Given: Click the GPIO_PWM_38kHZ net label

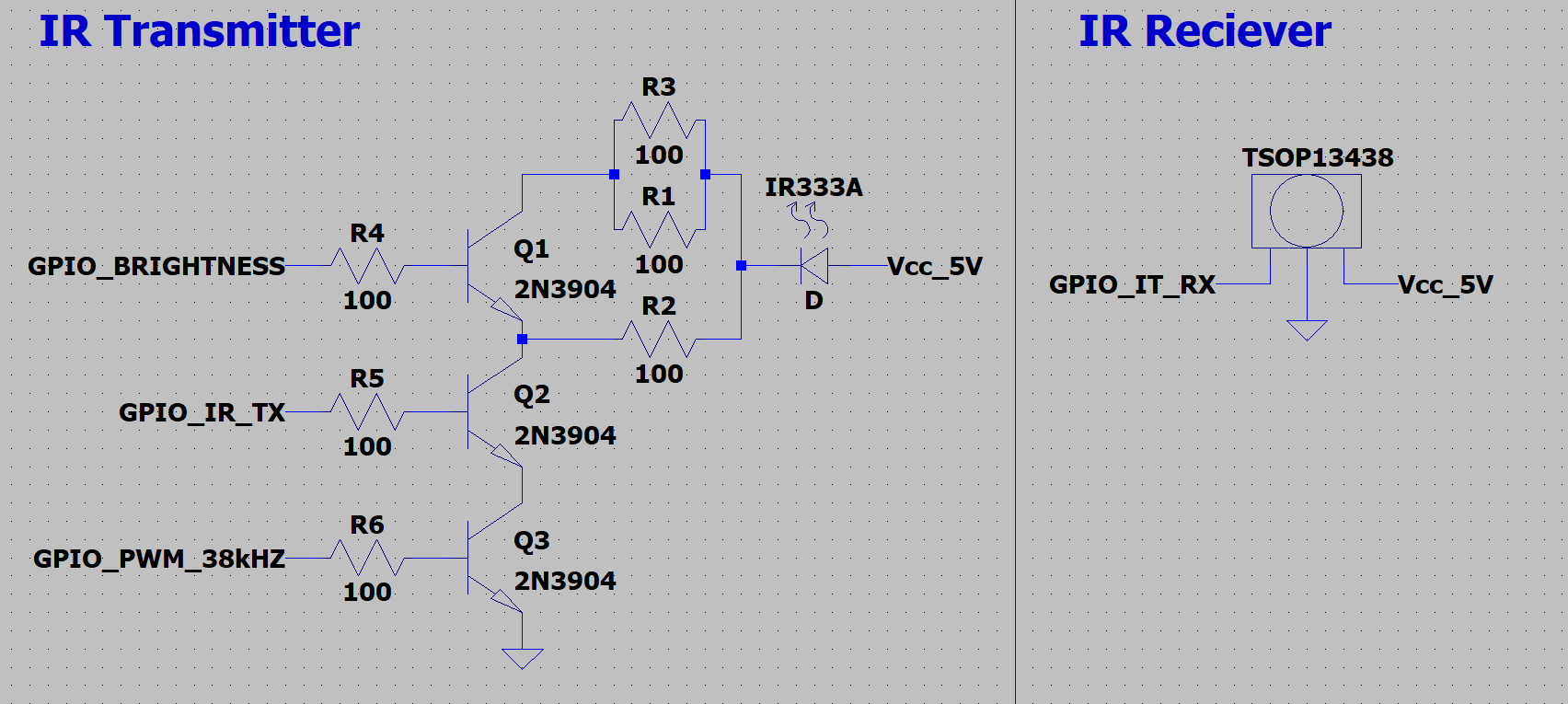Looking at the screenshot, I should [159, 559].
